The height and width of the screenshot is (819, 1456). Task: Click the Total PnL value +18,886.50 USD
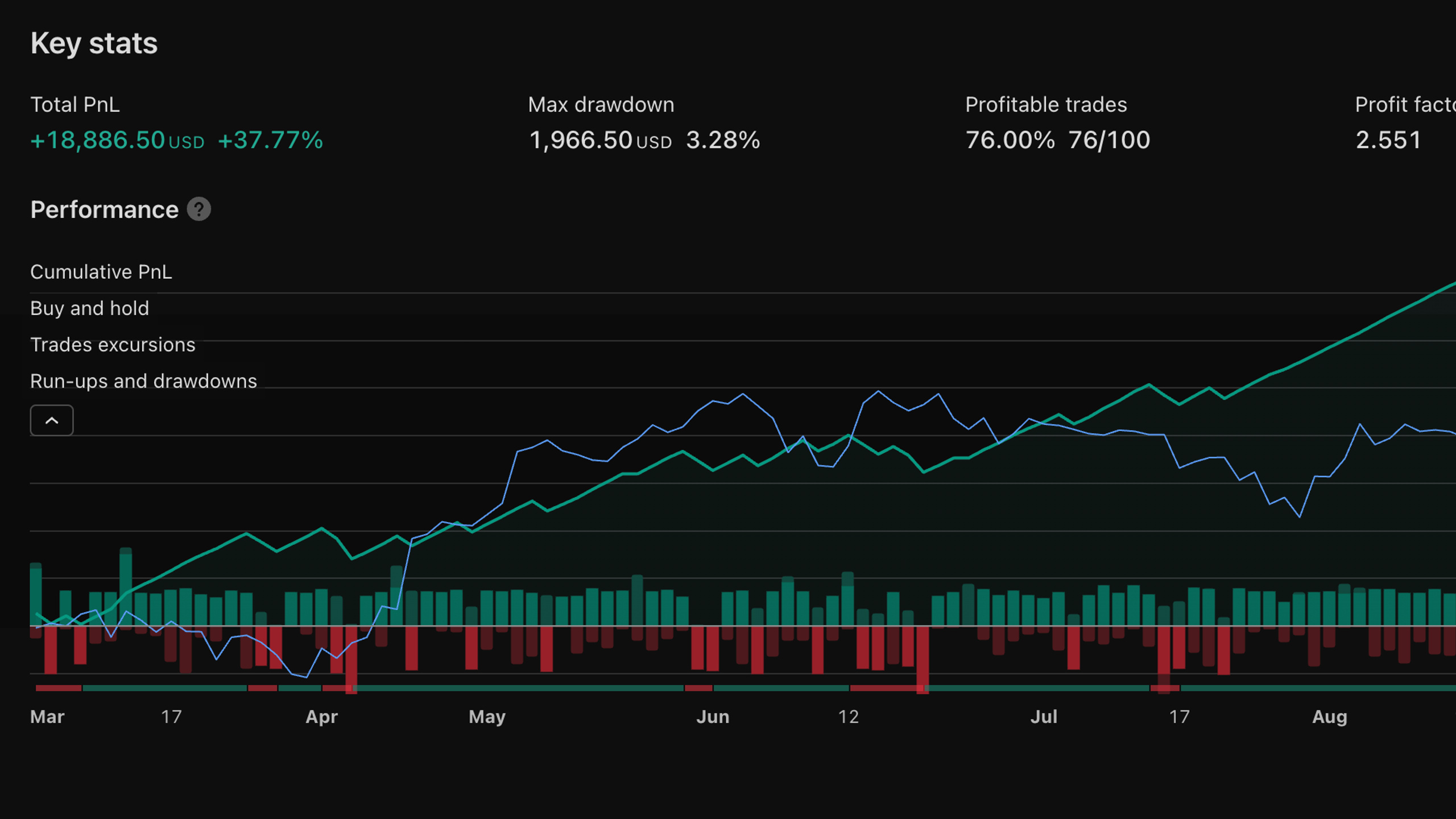pyautogui.click(x=117, y=140)
